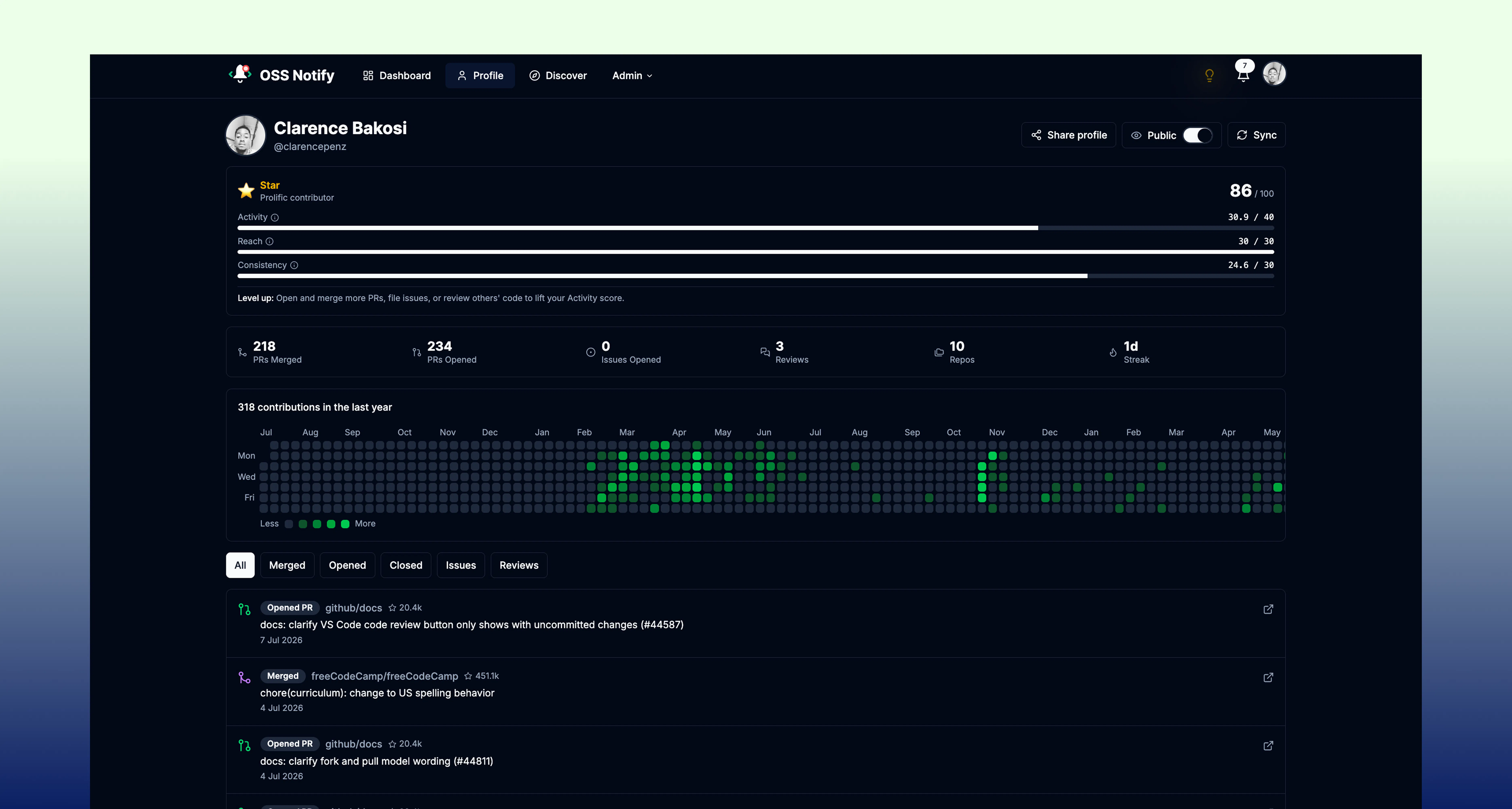
Task: Open the PR title about VS Code review button
Action: (x=472, y=625)
